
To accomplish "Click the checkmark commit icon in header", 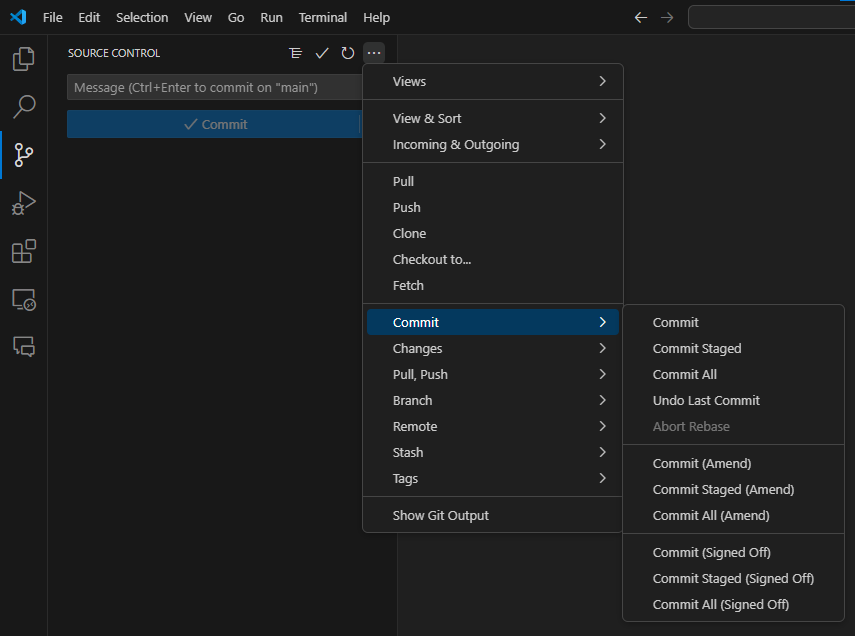I will (x=322, y=53).
